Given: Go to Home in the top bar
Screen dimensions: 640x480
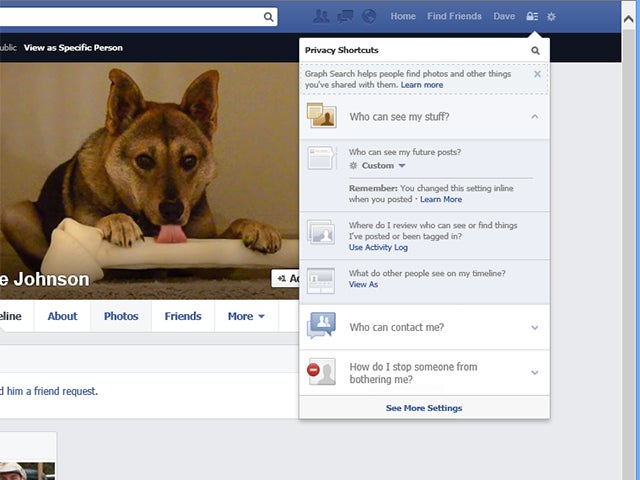Looking at the screenshot, I should [403, 16].
